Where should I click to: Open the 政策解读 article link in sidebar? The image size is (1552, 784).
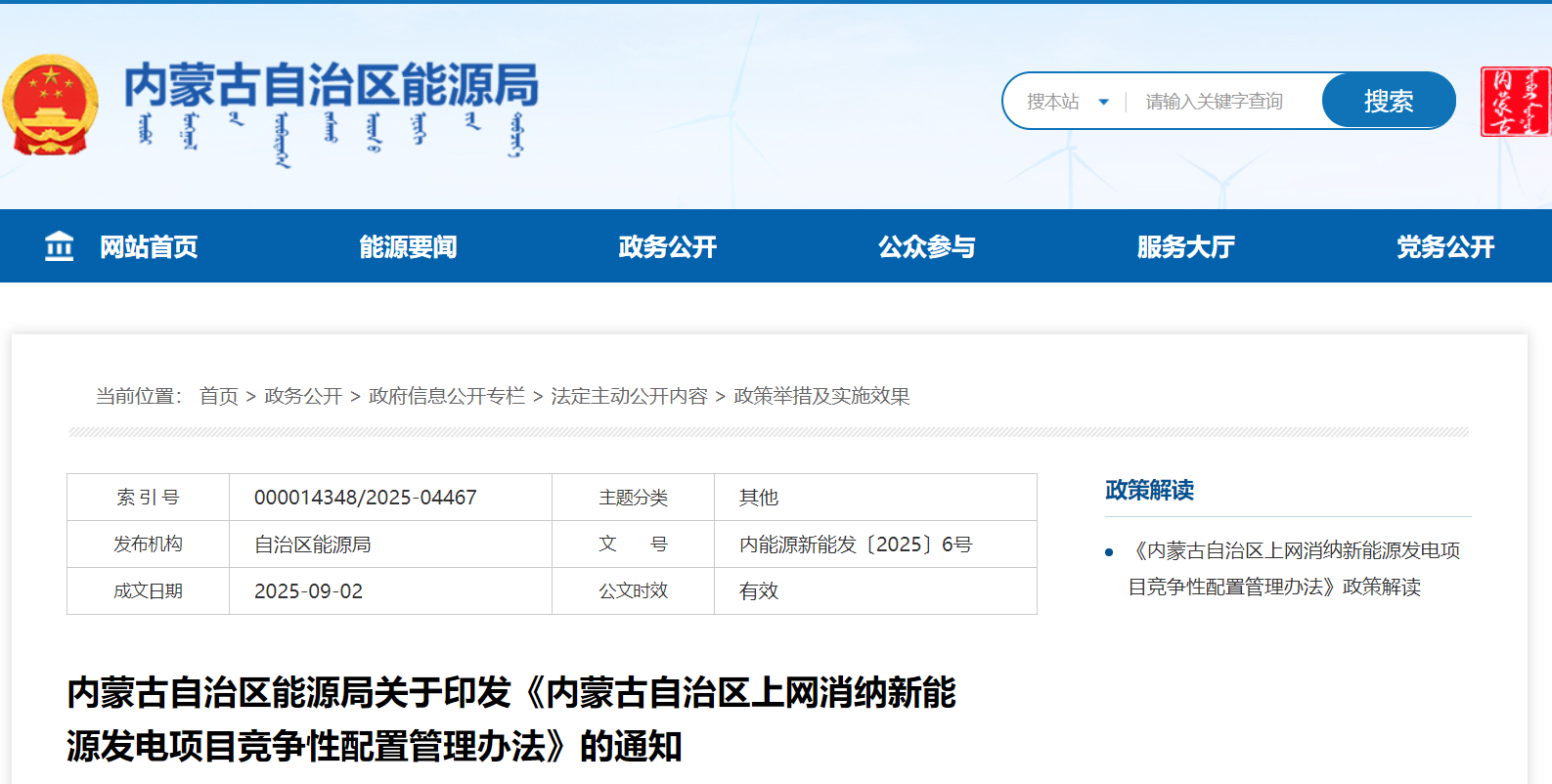(x=1293, y=568)
